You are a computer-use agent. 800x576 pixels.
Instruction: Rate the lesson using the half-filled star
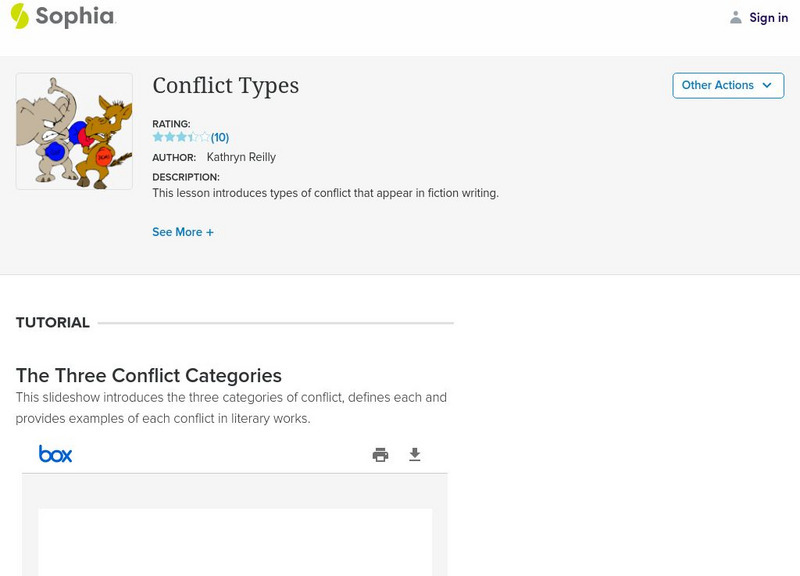tap(191, 136)
